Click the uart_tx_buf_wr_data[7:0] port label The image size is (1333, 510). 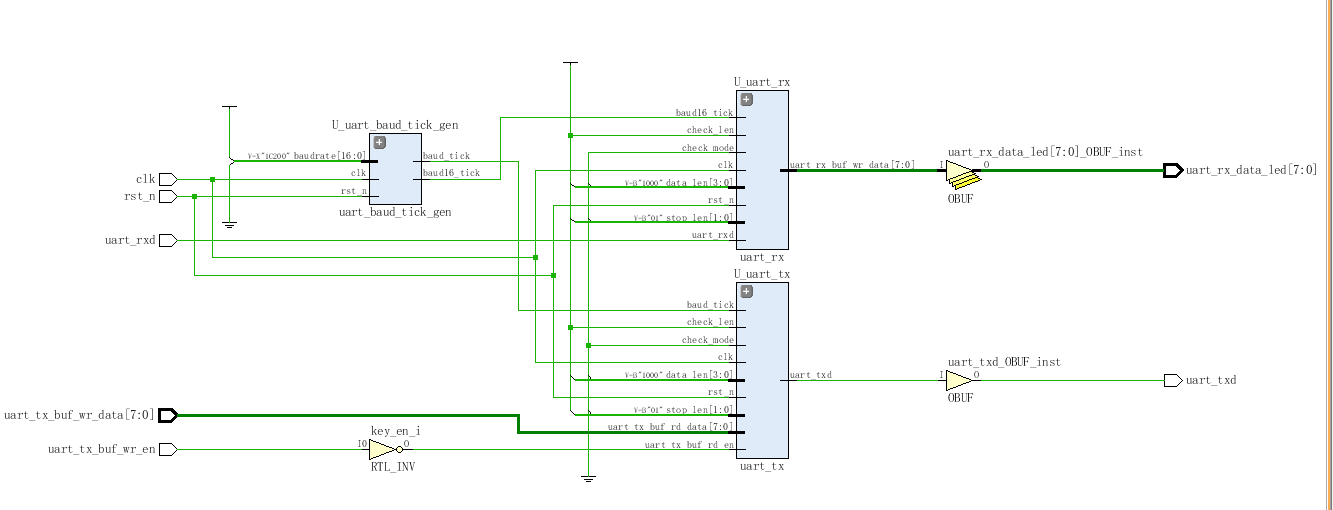79,415
